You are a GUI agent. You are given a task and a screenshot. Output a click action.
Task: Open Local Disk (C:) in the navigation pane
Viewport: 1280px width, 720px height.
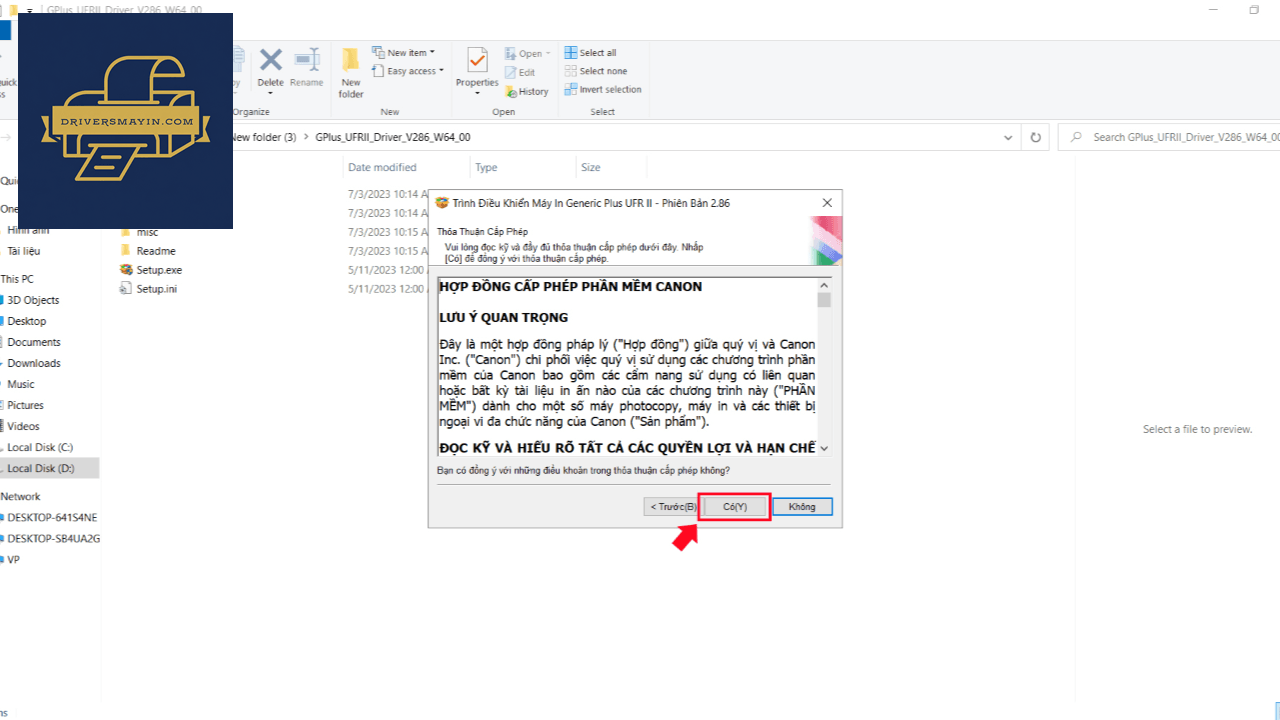click(x=40, y=447)
